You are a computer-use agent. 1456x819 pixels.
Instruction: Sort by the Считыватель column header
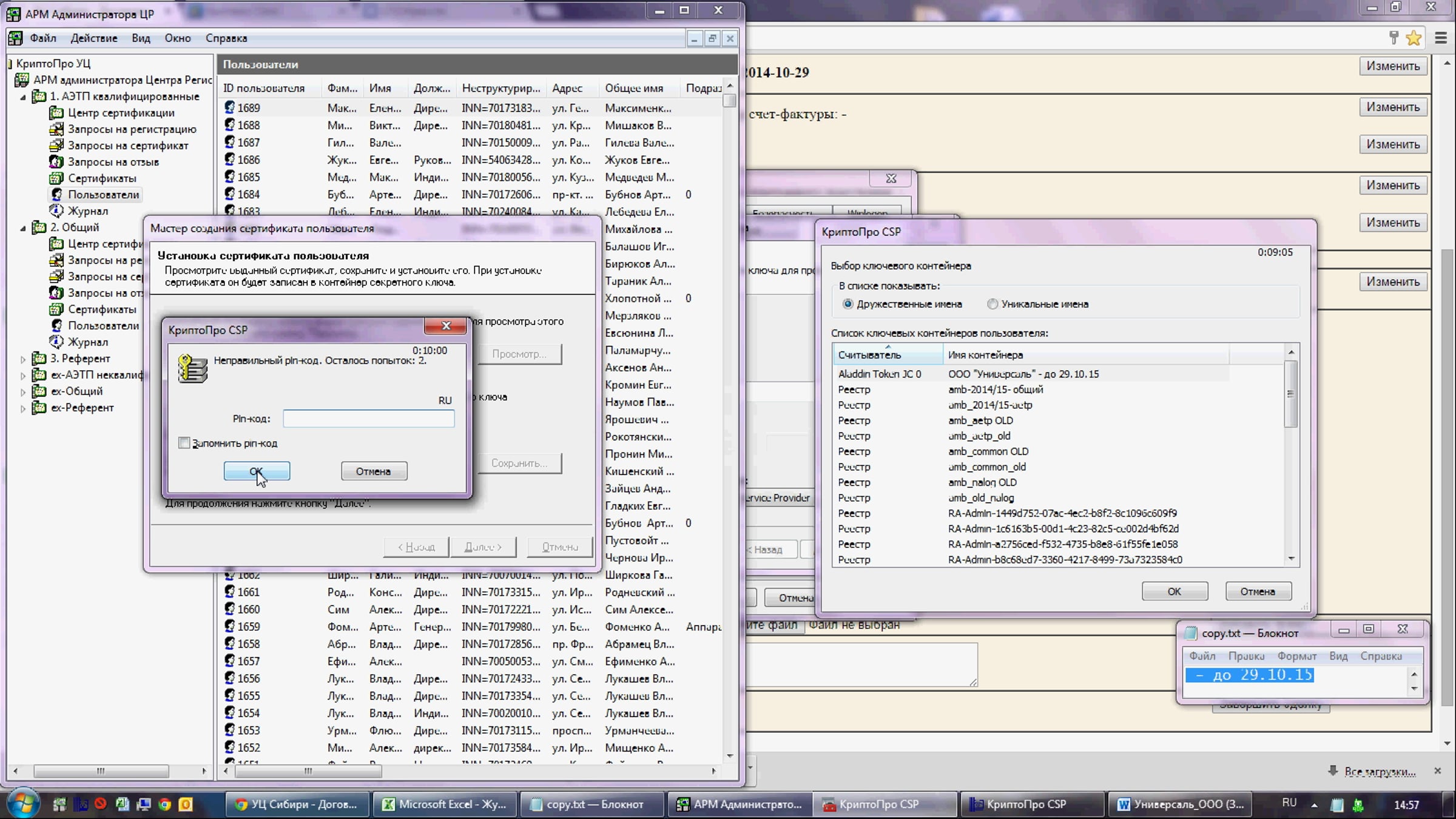click(x=888, y=355)
